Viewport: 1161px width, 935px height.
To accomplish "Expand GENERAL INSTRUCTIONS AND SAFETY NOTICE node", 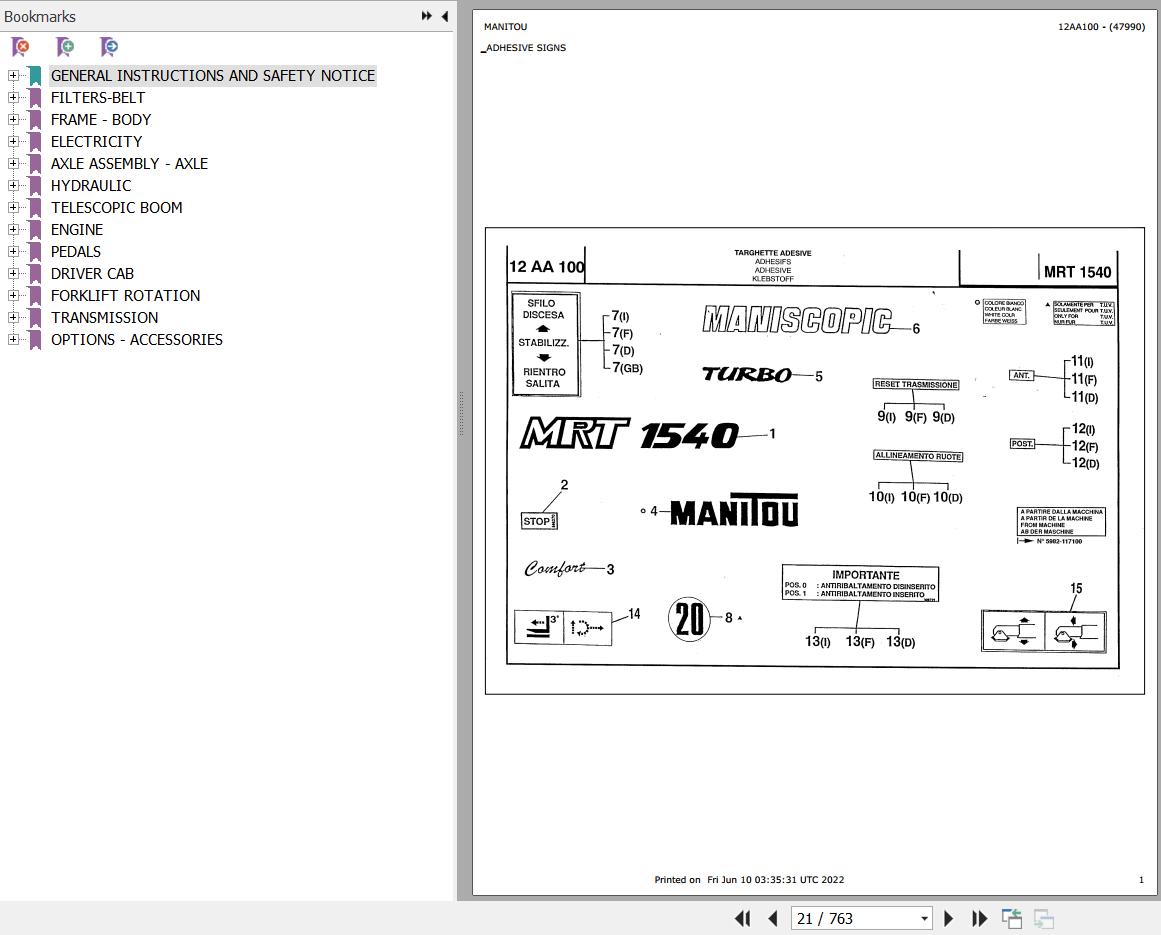I will (13, 76).
